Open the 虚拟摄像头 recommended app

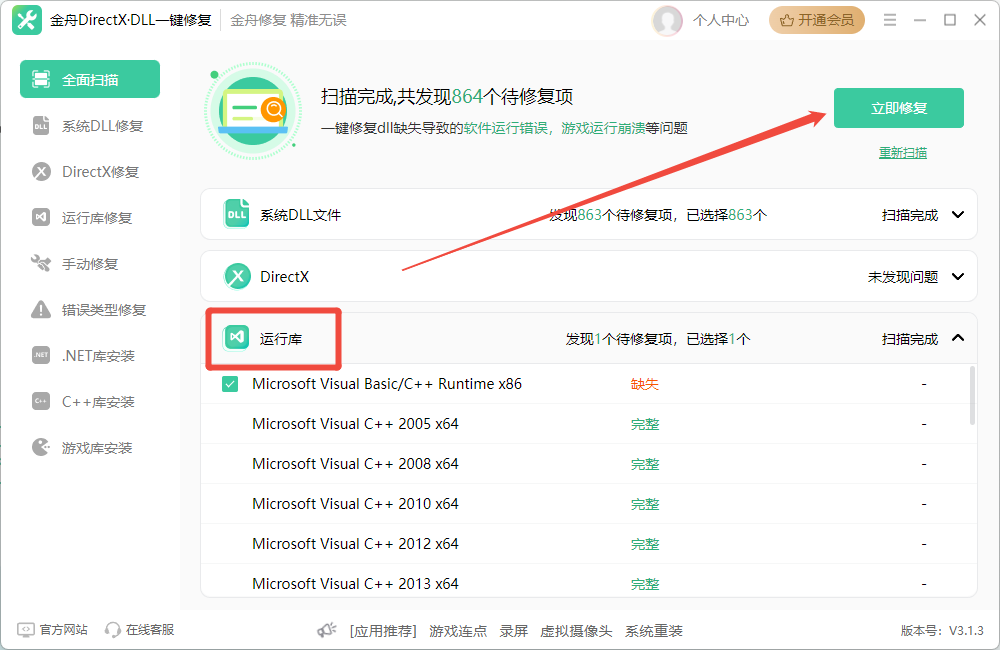[576, 631]
